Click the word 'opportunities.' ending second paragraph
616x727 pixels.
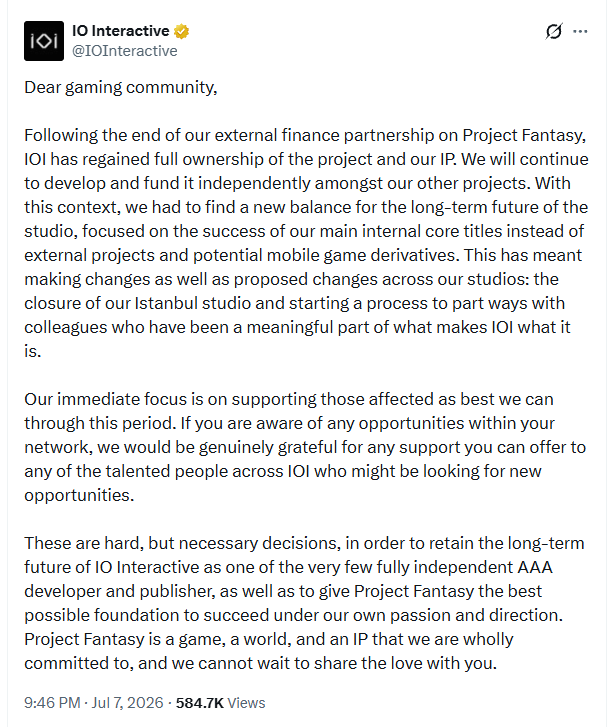[x=79, y=495]
